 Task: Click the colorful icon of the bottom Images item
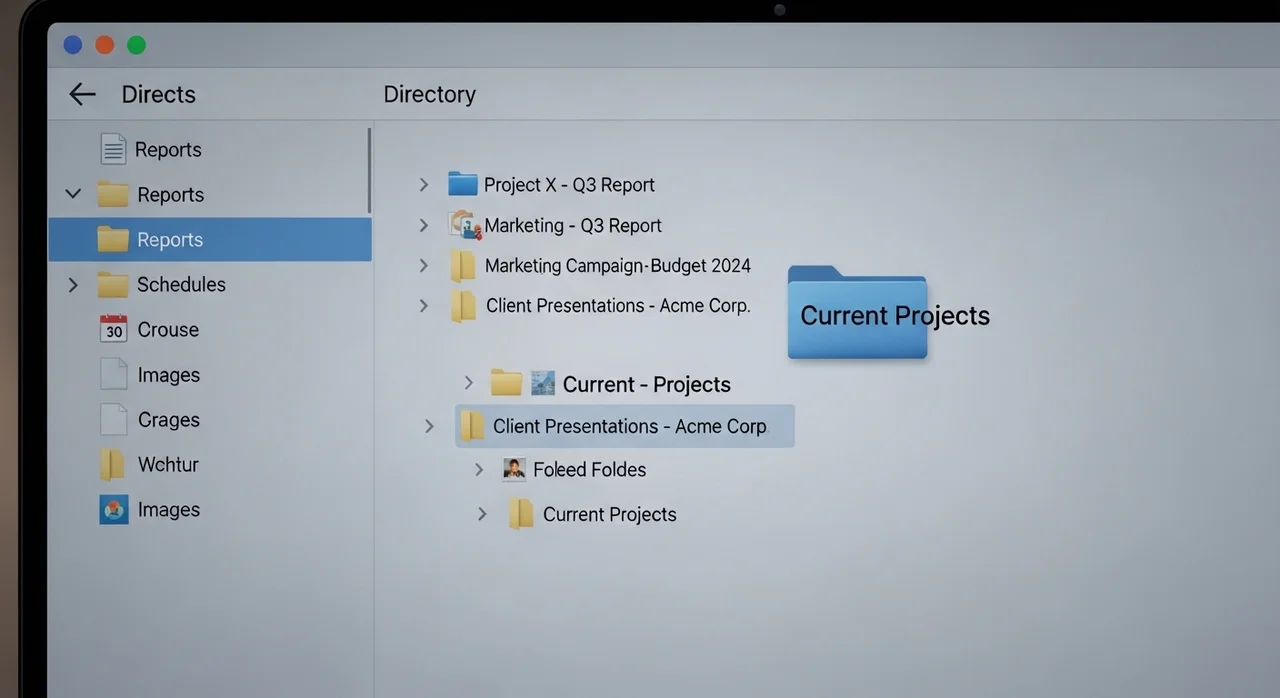pos(114,509)
